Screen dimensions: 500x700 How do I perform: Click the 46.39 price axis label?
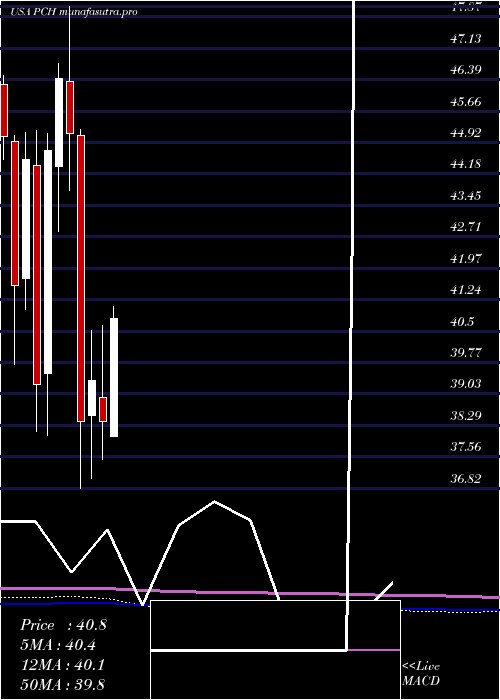tap(466, 70)
